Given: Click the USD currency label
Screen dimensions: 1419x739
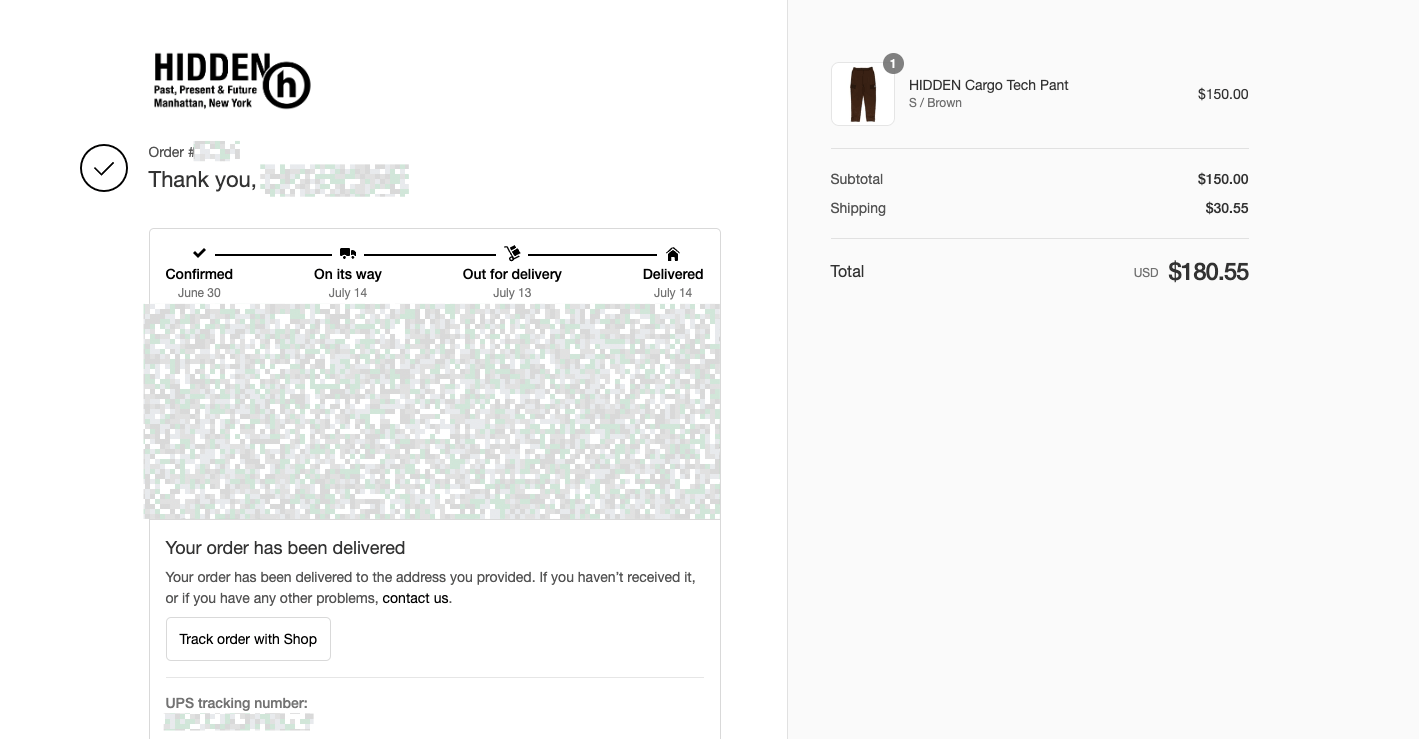Looking at the screenshot, I should [1146, 273].
